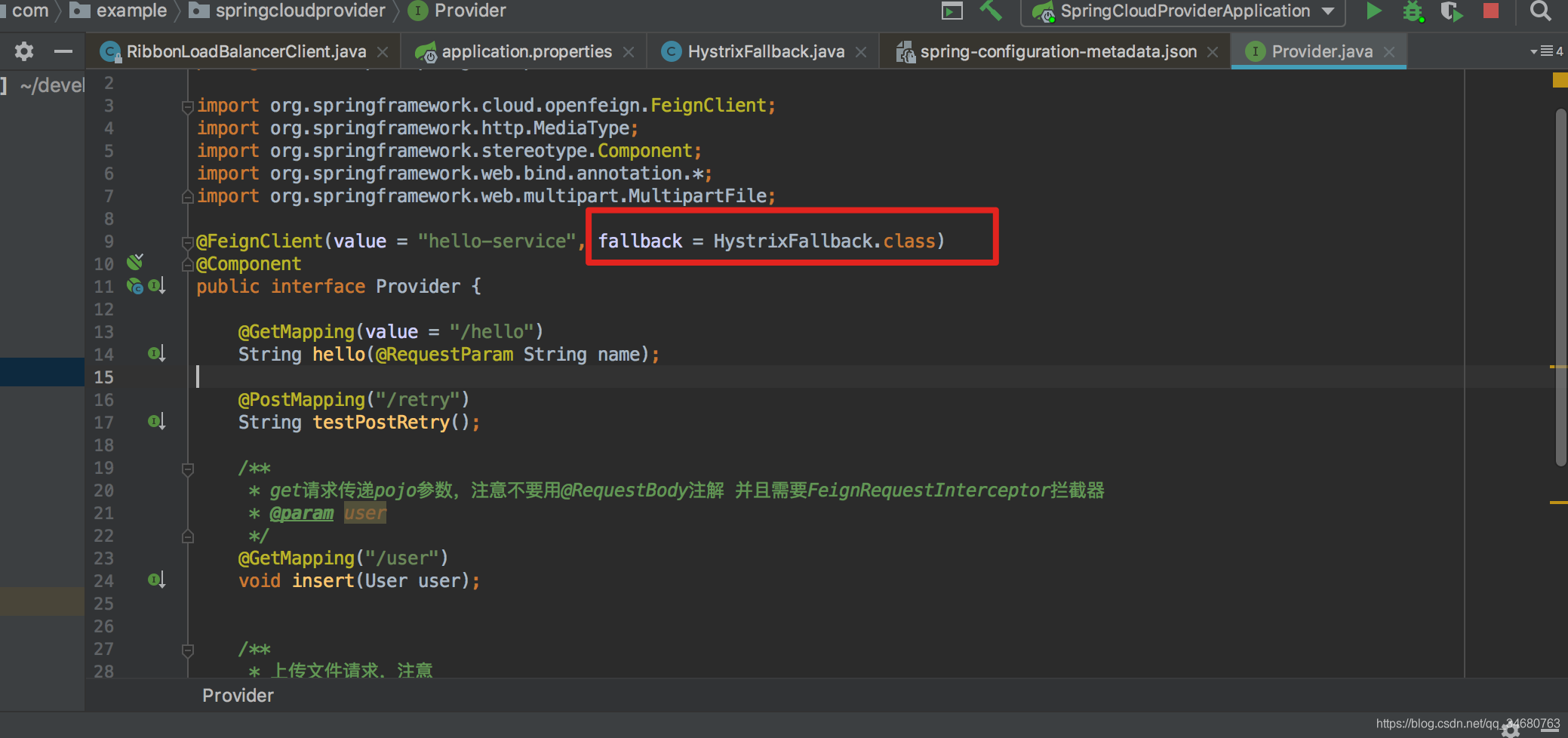Screen dimensions: 1568x738
Task: Run with coverage shield icon
Action: (x=1451, y=11)
